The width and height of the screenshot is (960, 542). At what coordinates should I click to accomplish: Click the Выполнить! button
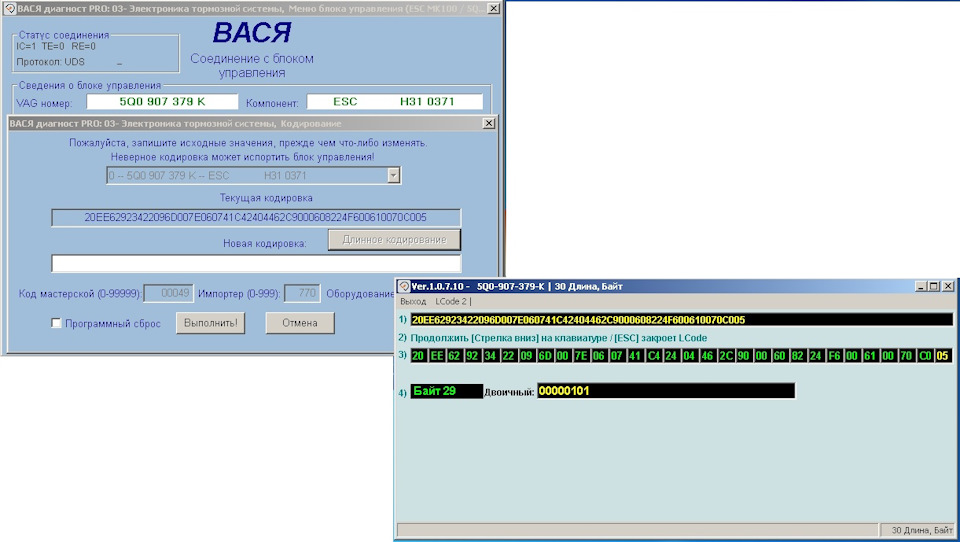tap(211, 323)
